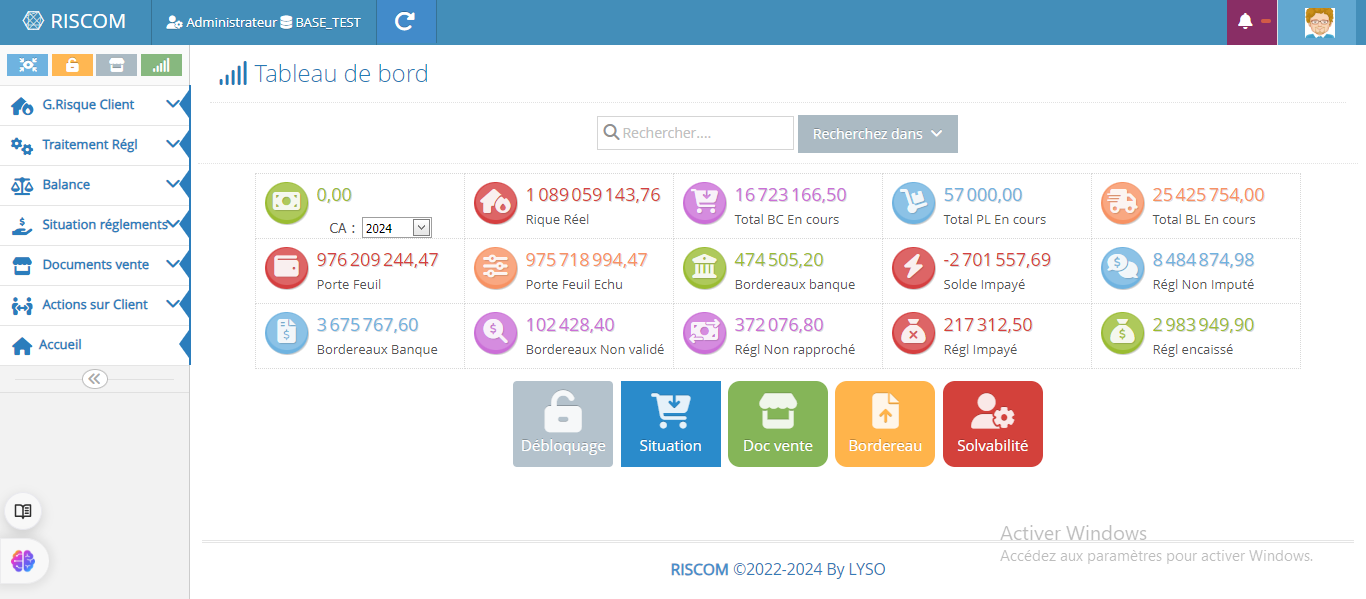Viewport: 1366px width, 599px height.
Task: Click the grey store icon in sidebar toolbar
Action: pyautogui.click(x=116, y=65)
